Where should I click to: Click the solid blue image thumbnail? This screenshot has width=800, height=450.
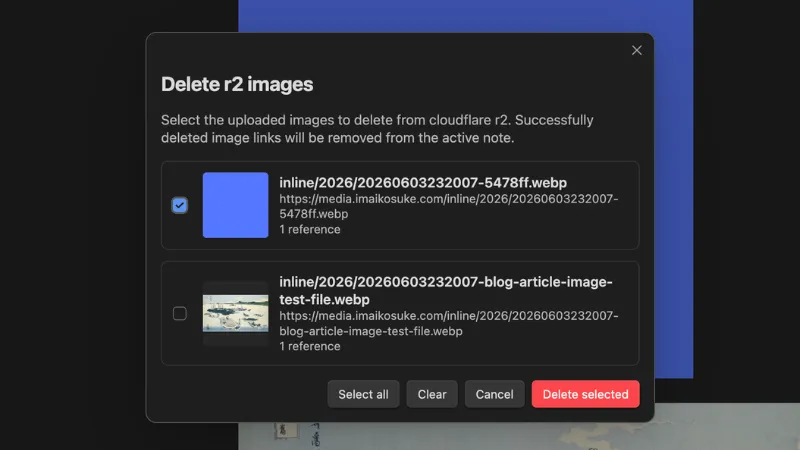[x=235, y=205]
